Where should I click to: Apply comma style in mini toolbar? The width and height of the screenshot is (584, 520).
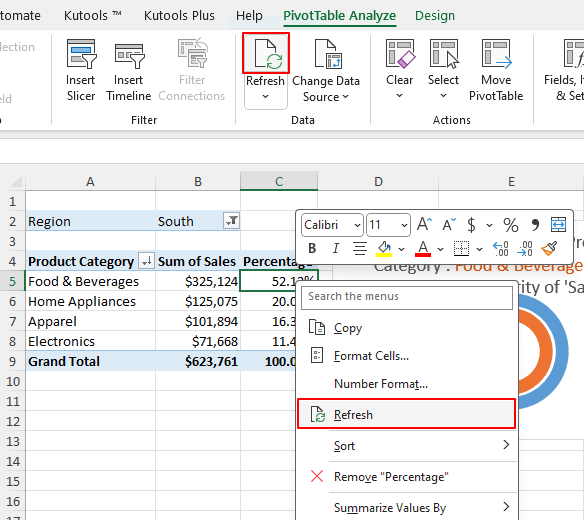tap(535, 225)
